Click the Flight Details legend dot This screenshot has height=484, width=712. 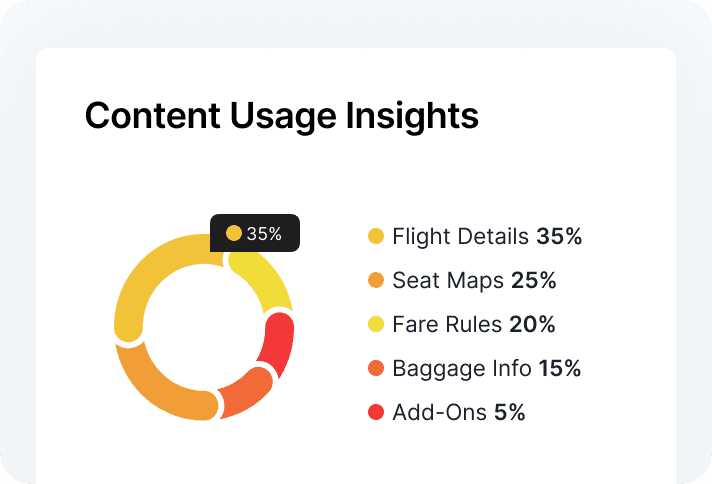(x=376, y=236)
